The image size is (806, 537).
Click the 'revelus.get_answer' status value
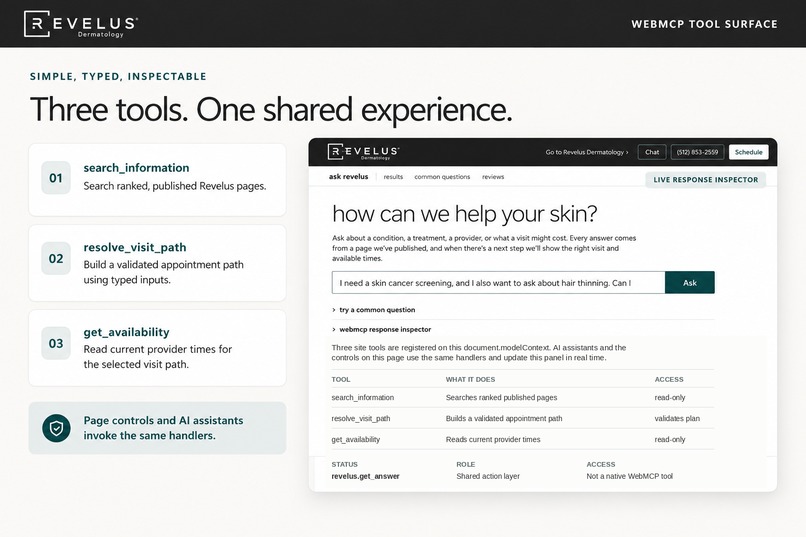(x=365, y=476)
